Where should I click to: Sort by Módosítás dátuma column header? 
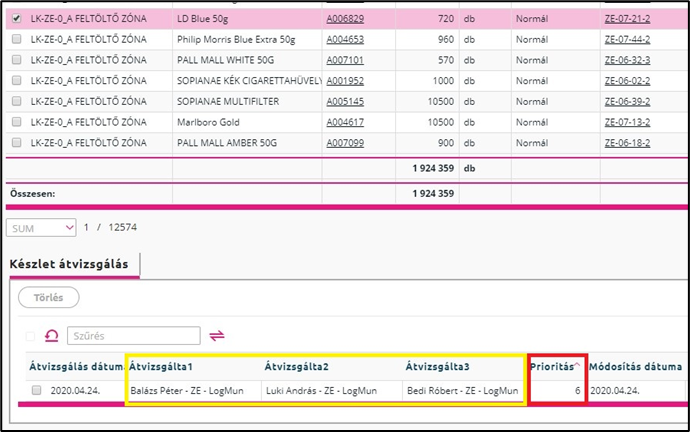point(635,366)
